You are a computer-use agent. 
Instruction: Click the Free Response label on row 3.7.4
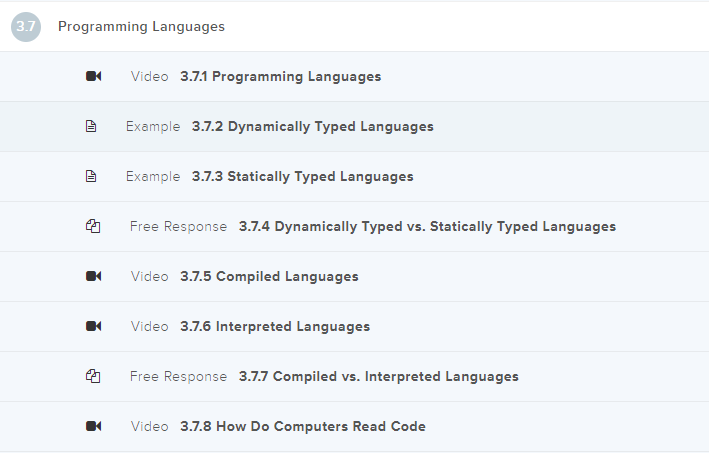(178, 227)
